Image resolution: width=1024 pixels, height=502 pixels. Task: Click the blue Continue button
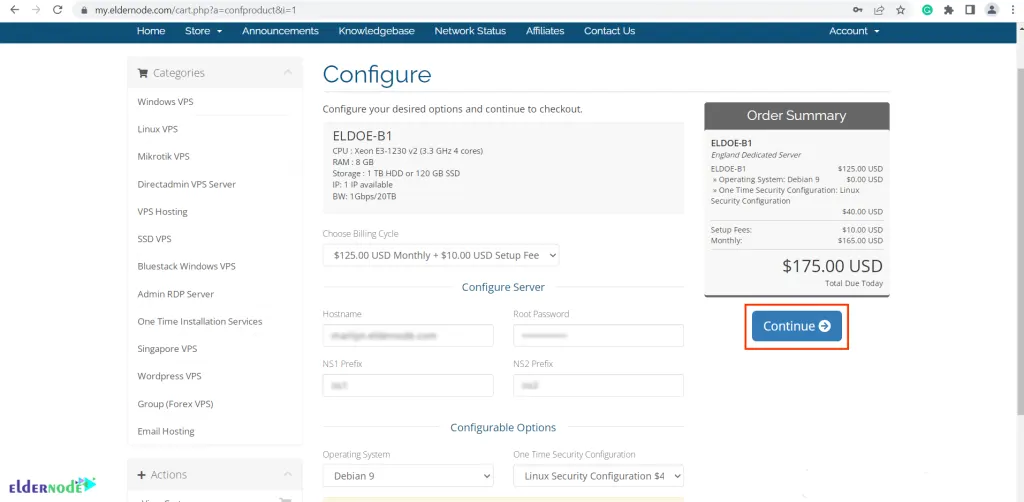[797, 326]
